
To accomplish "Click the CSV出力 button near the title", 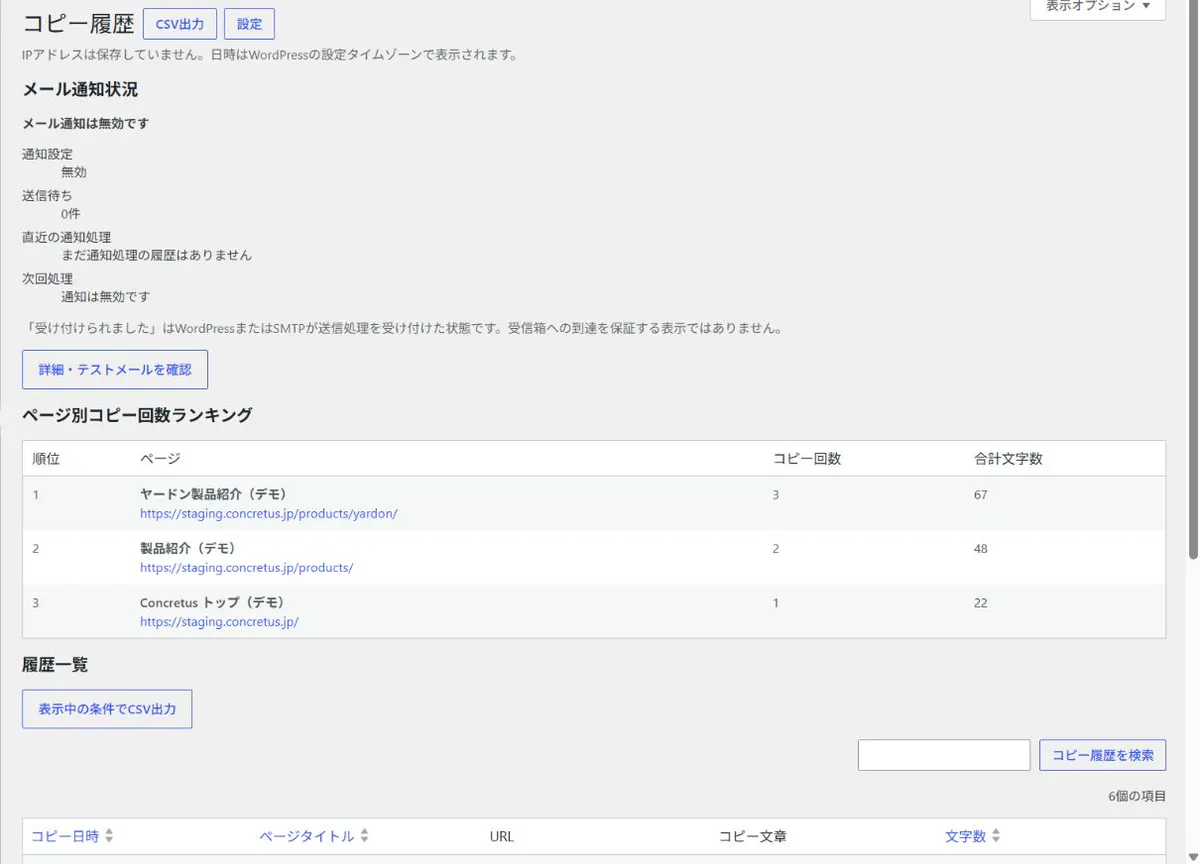I will click(x=180, y=24).
